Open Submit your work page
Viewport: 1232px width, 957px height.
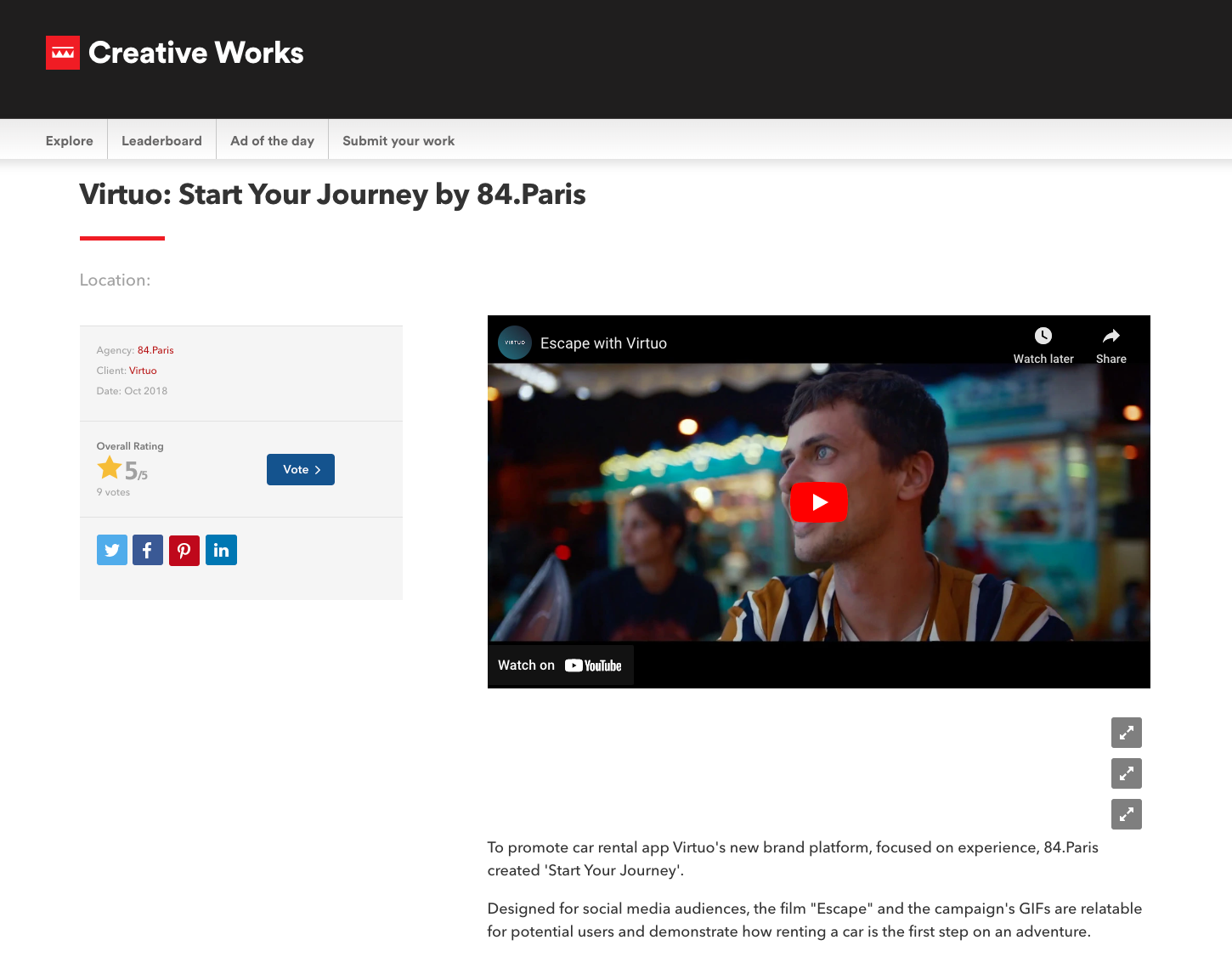pos(398,141)
